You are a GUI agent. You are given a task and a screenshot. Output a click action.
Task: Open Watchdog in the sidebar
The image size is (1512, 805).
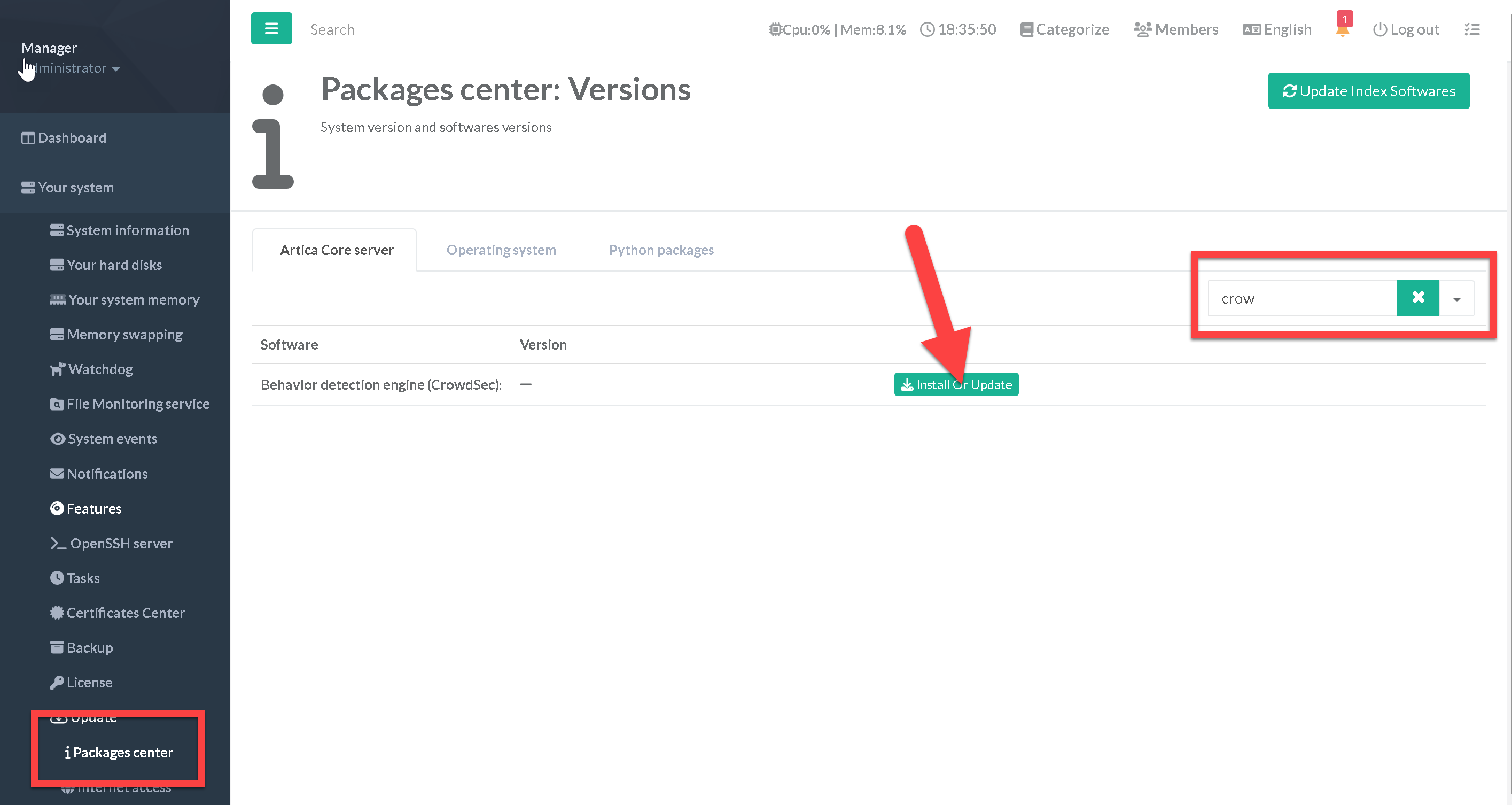tap(100, 369)
